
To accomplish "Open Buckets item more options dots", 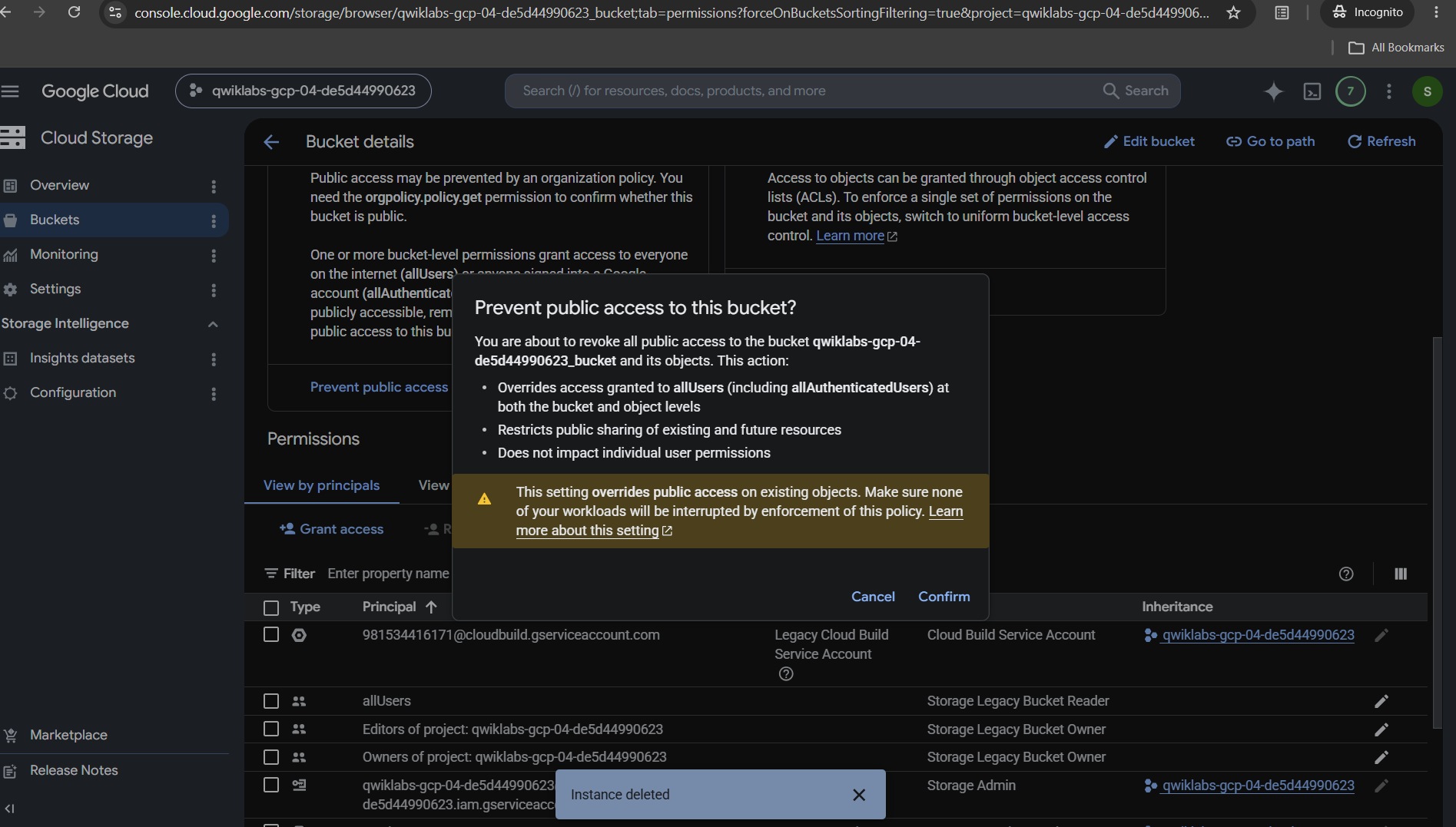I will (214, 220).
